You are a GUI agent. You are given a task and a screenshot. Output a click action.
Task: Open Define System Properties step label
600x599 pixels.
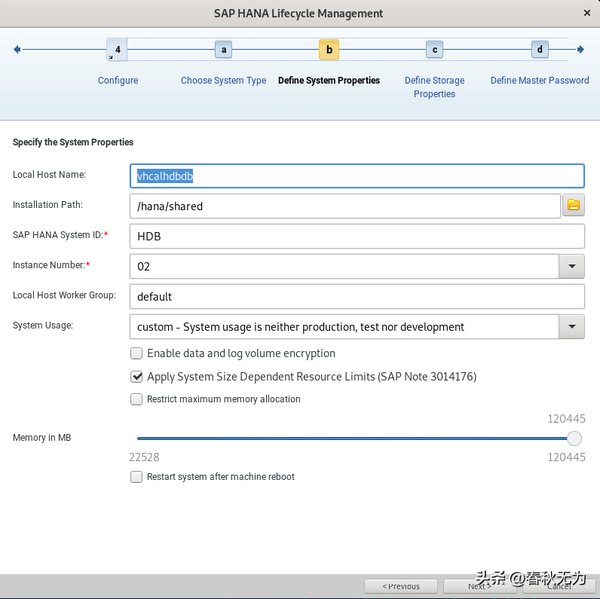click(329, 80)
